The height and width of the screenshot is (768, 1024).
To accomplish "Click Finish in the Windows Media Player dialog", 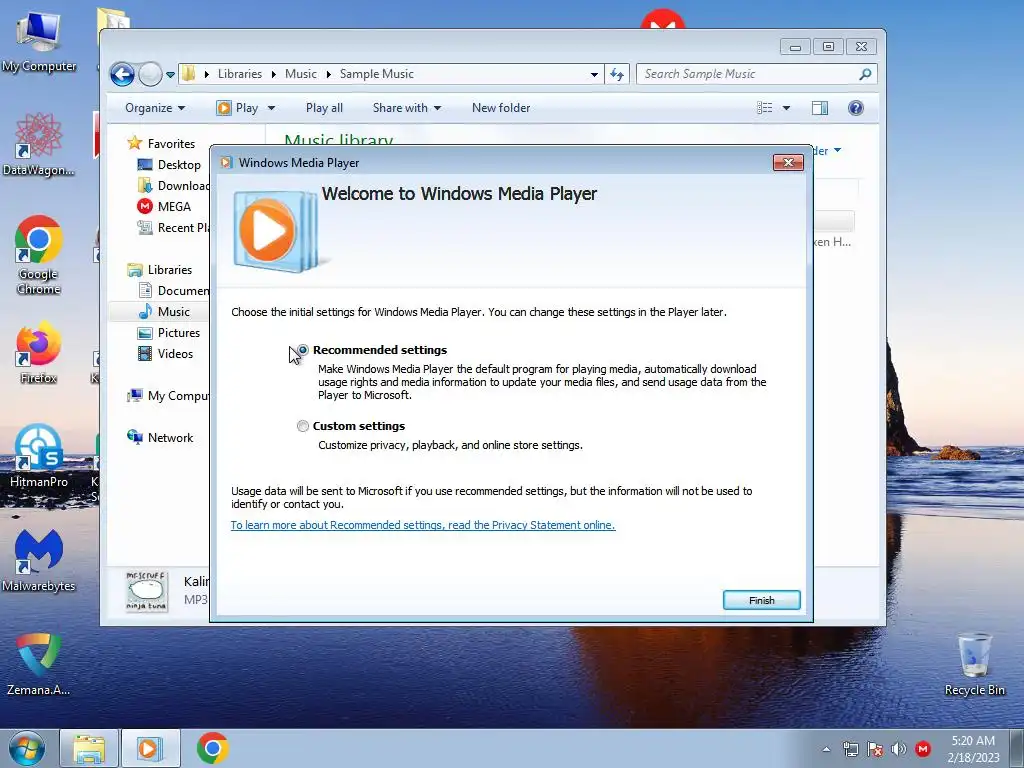I will (761, 600).
